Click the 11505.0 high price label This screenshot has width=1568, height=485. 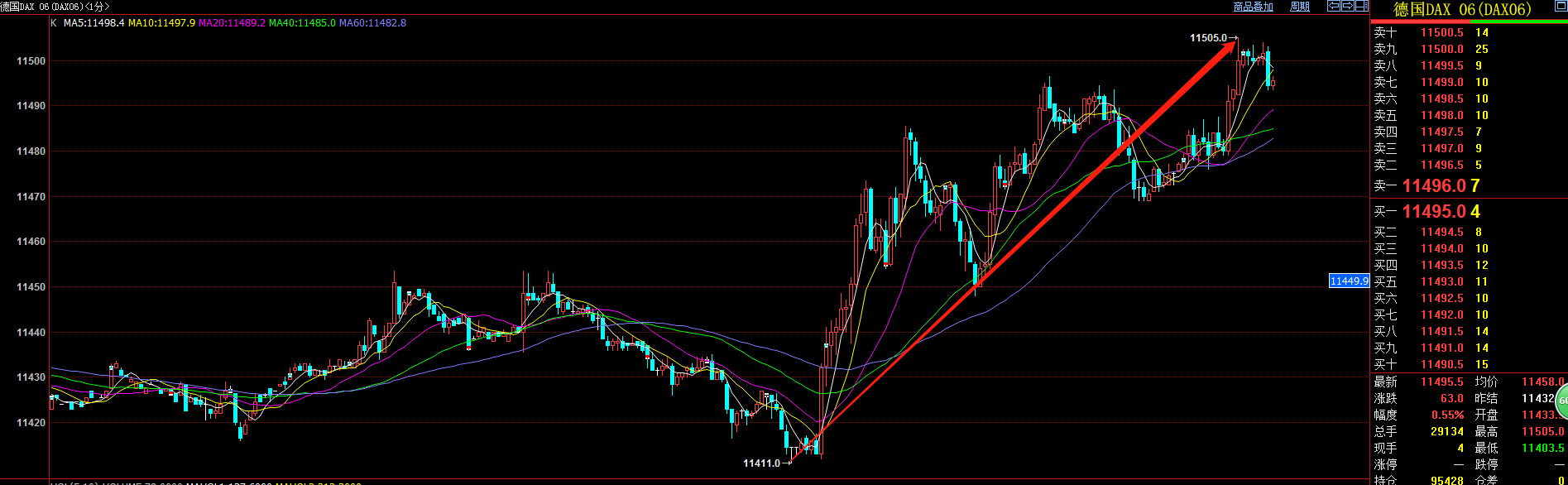click(1208, 38)
